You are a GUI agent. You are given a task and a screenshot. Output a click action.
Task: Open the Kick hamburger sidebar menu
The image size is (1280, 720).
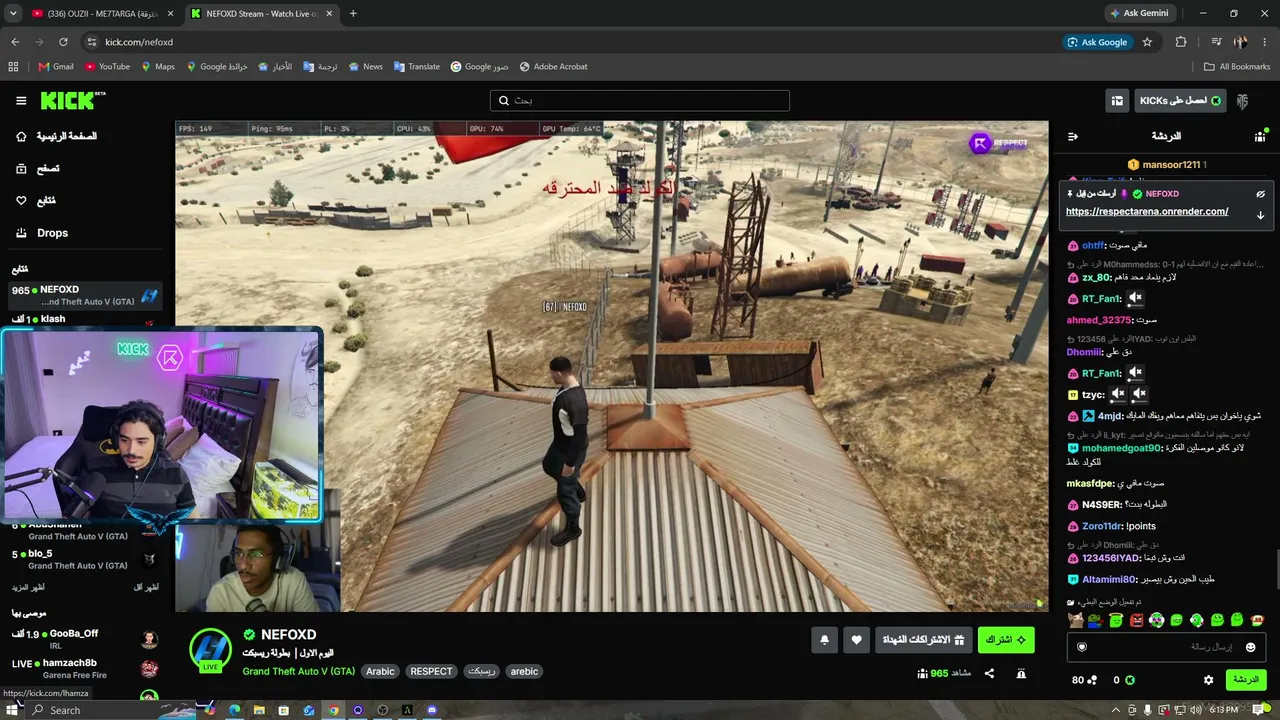click(21, 100)
